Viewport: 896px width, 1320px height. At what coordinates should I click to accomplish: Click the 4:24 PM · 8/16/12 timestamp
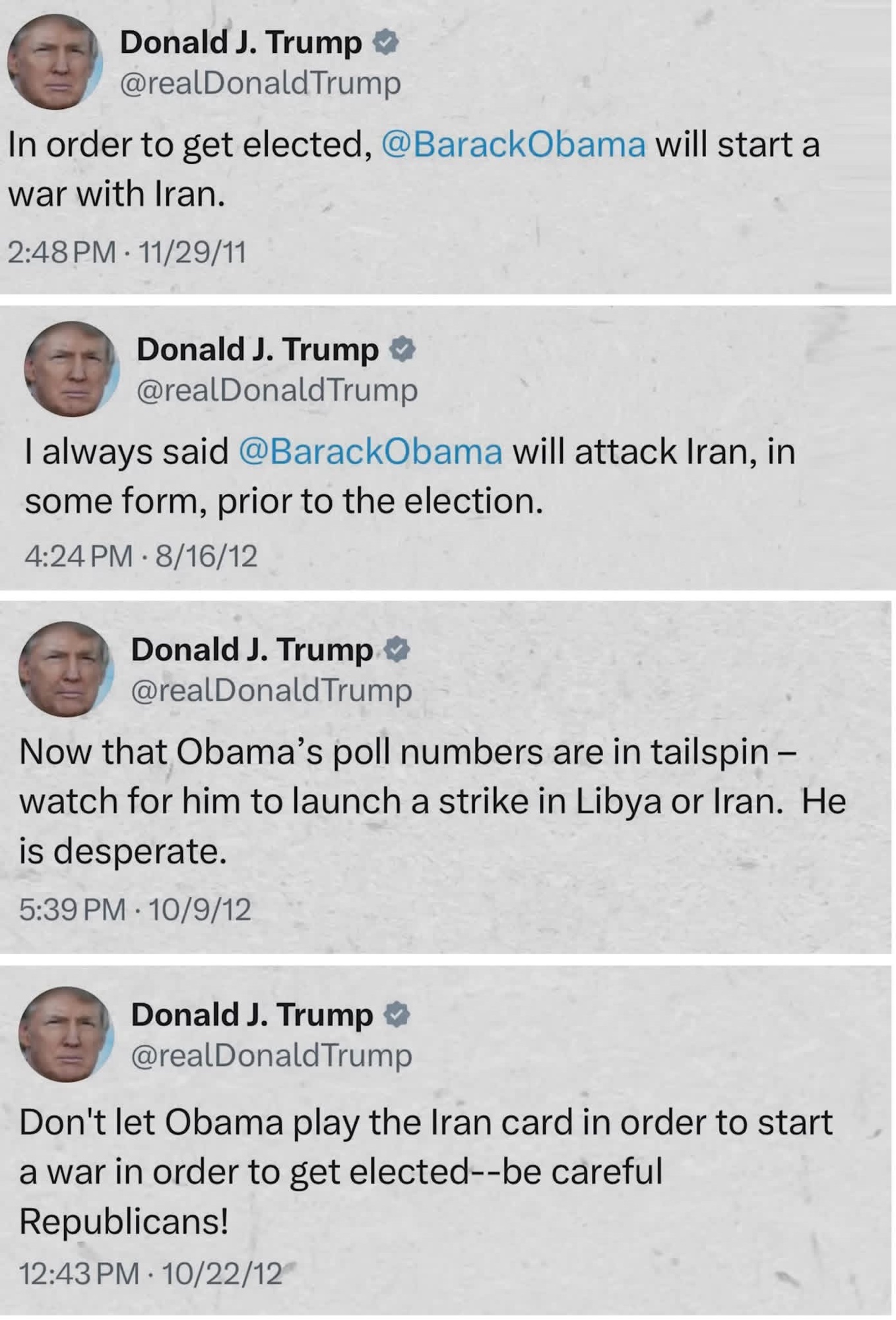pyautogui.click(x=141, y=556)
